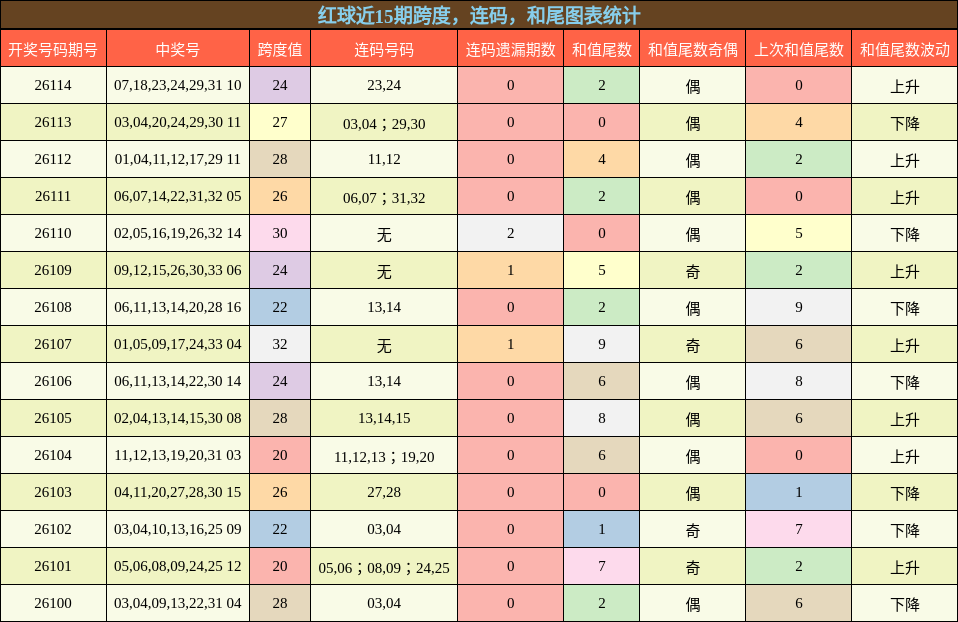Viewport: 958px width, 622px height.
Task: Select consecutive numbers 06,07;31,32
Action: pyautogui.click(x=384, y=197)
